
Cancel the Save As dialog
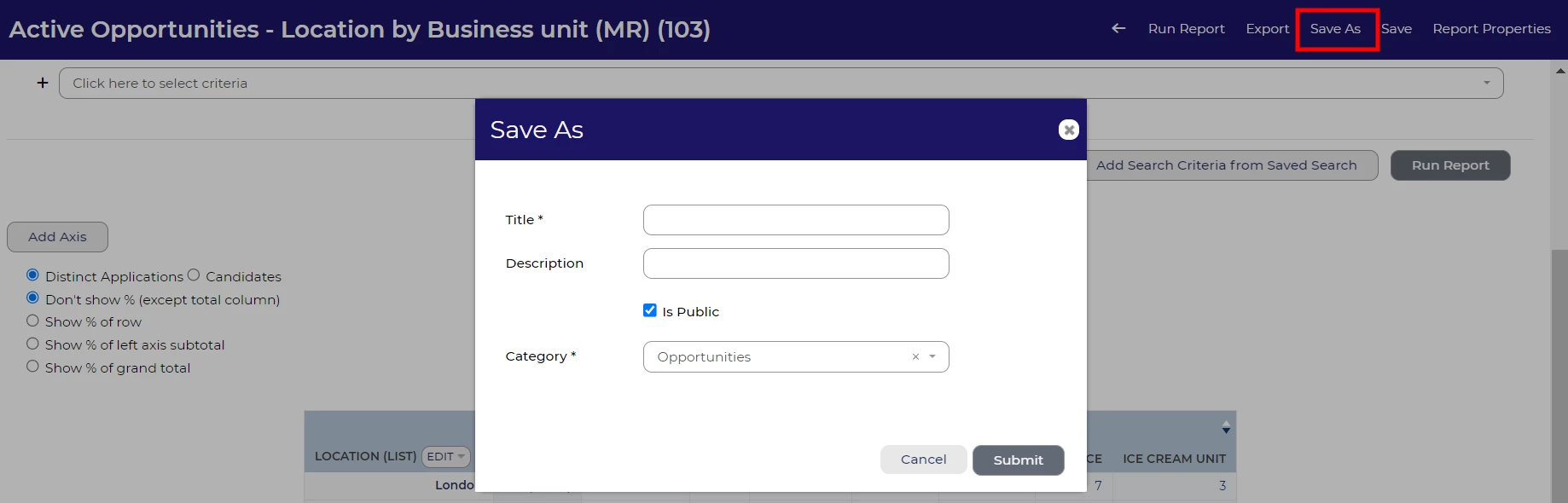click(923, 460)
